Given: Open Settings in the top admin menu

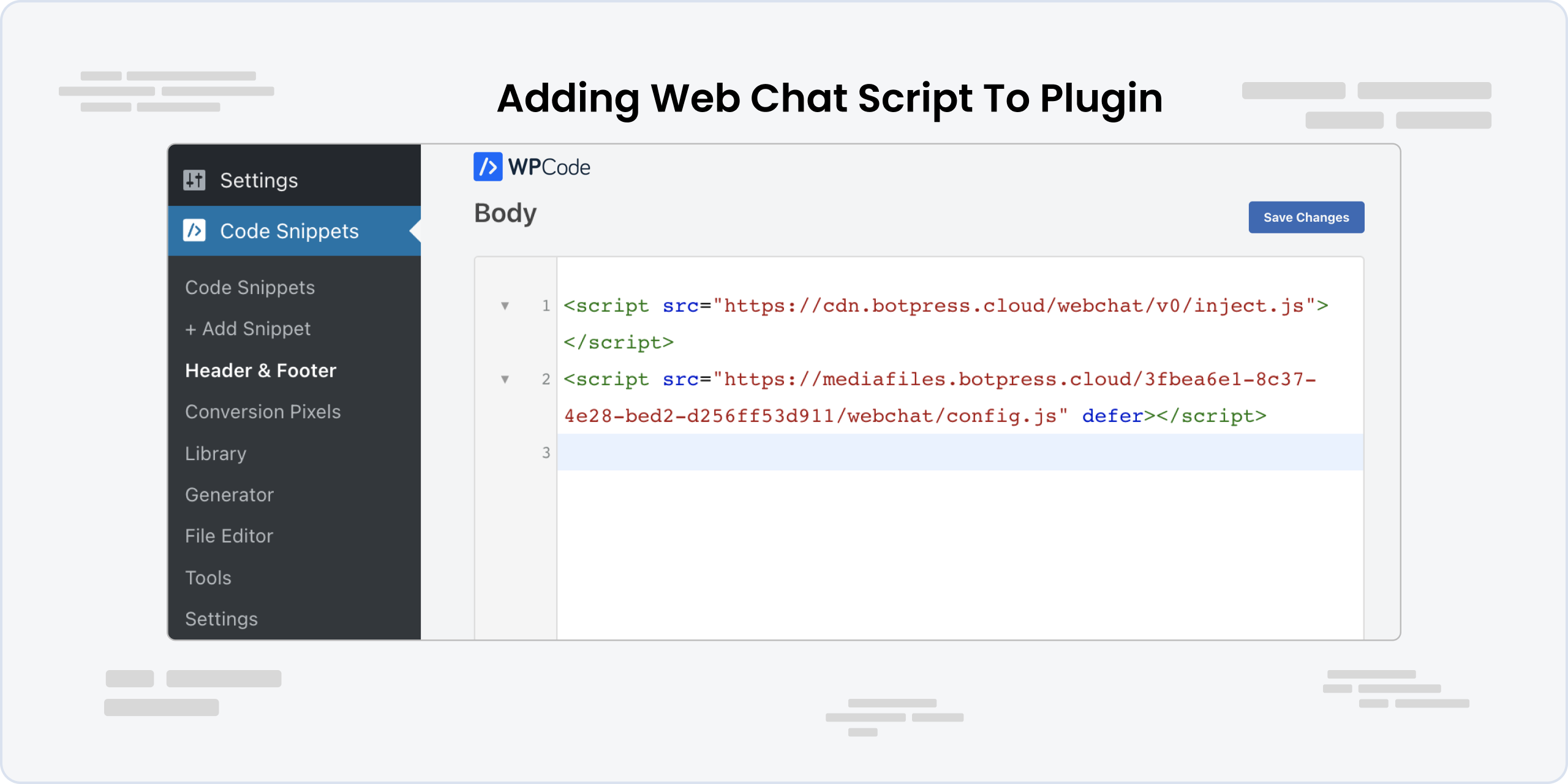Looking at the screenshot, I should [x=295, y=180].
